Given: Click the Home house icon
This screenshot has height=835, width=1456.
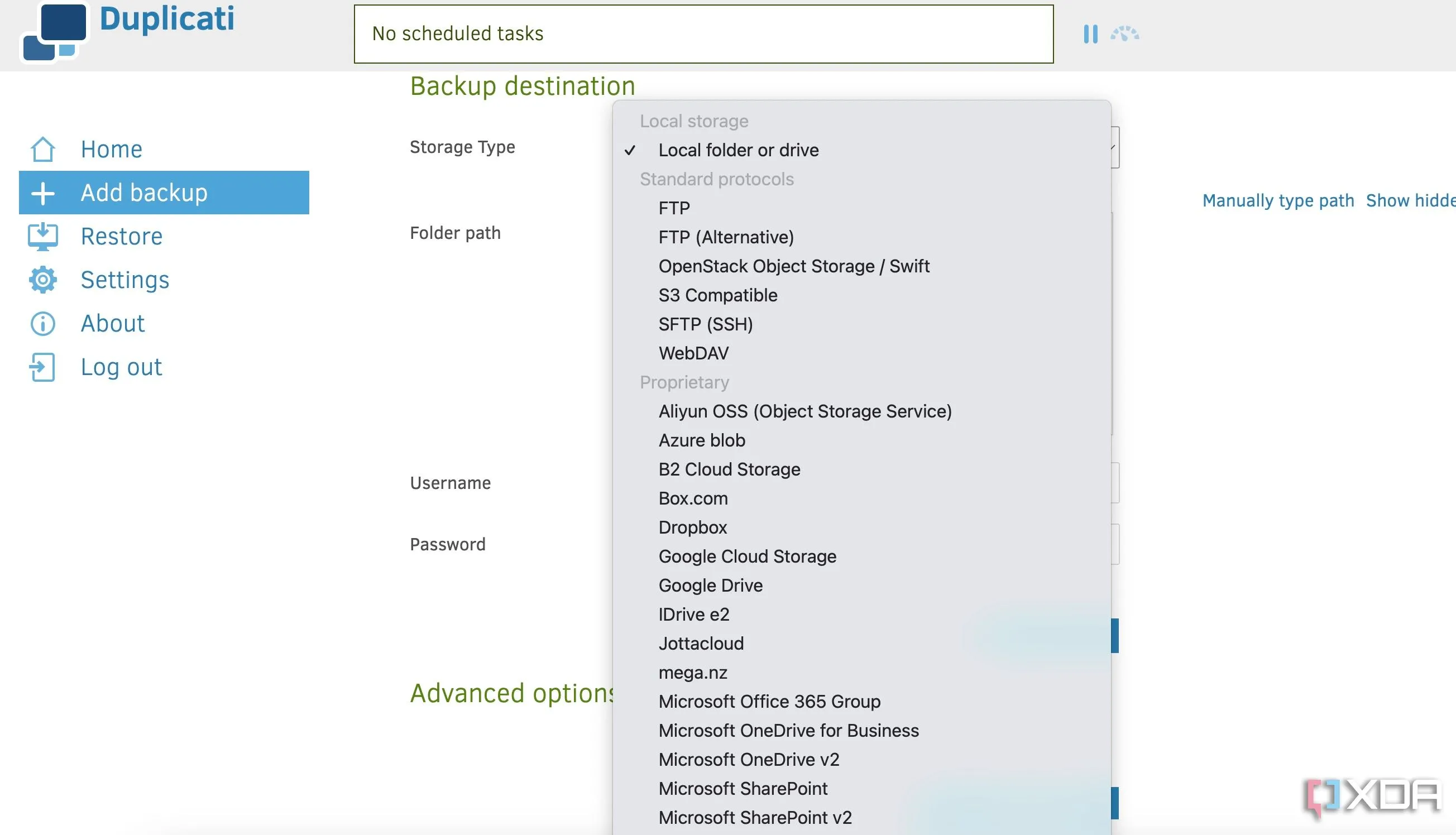Looking at the screenshot, I should point(43,149).
